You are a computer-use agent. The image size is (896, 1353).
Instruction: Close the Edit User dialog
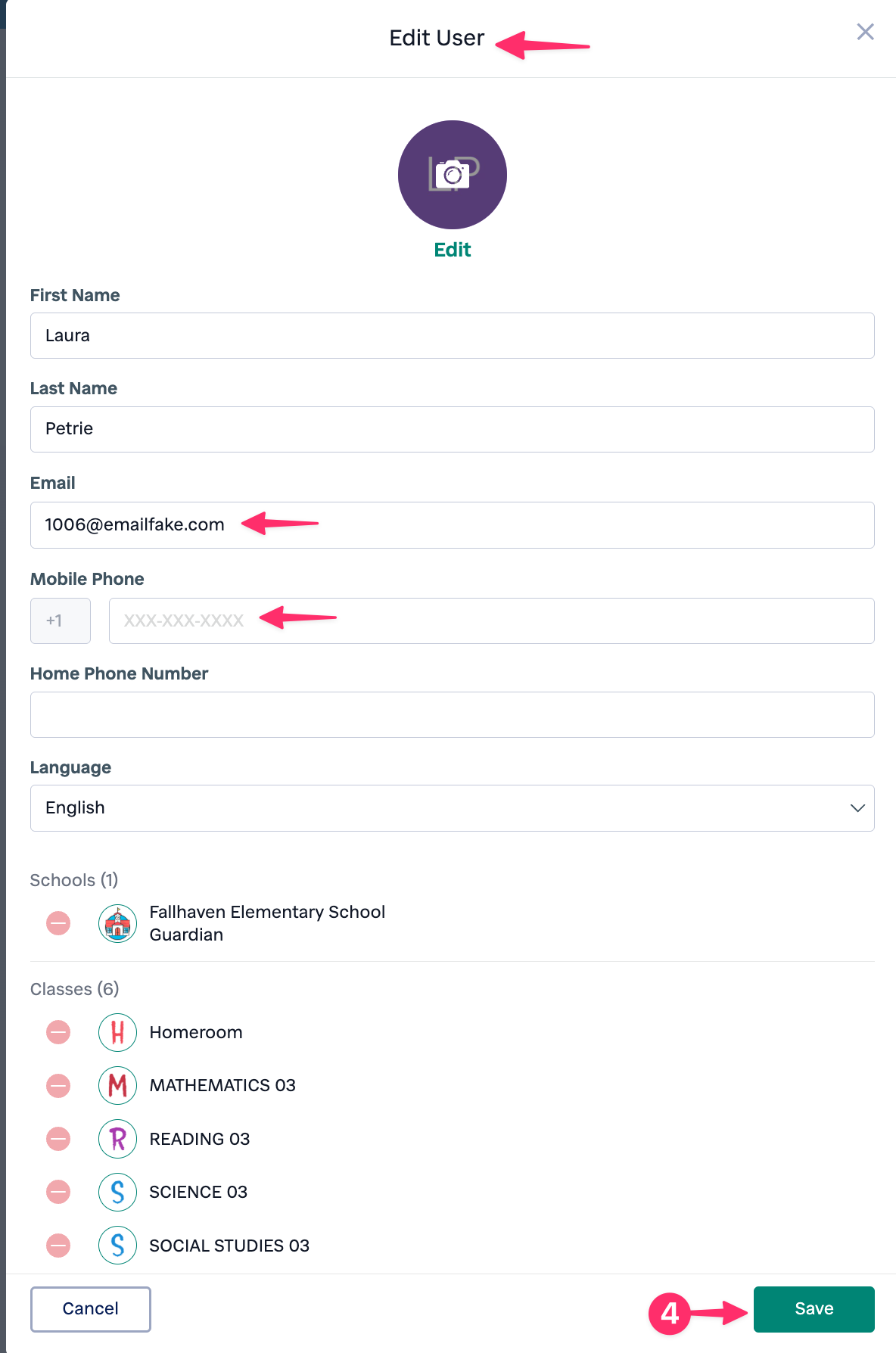tap(865, 32)
